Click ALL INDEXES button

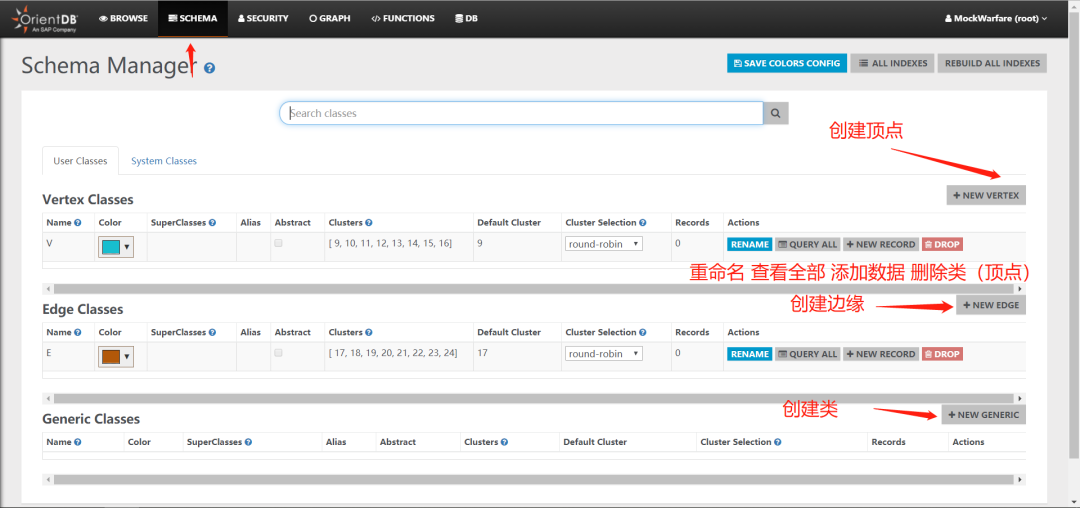(893, 63)
